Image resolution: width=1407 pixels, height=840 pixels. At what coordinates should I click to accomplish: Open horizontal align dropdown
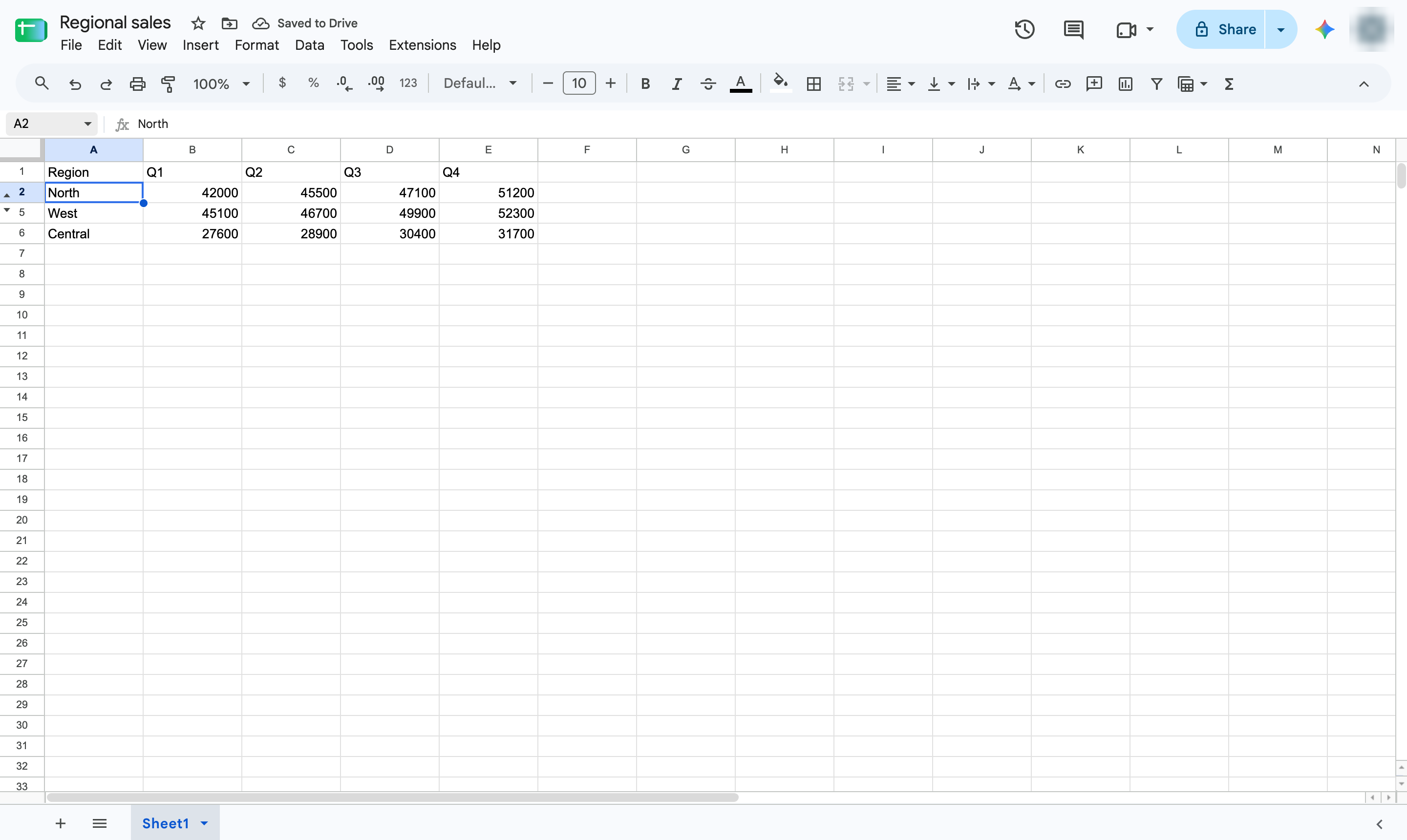coord(900,84)
